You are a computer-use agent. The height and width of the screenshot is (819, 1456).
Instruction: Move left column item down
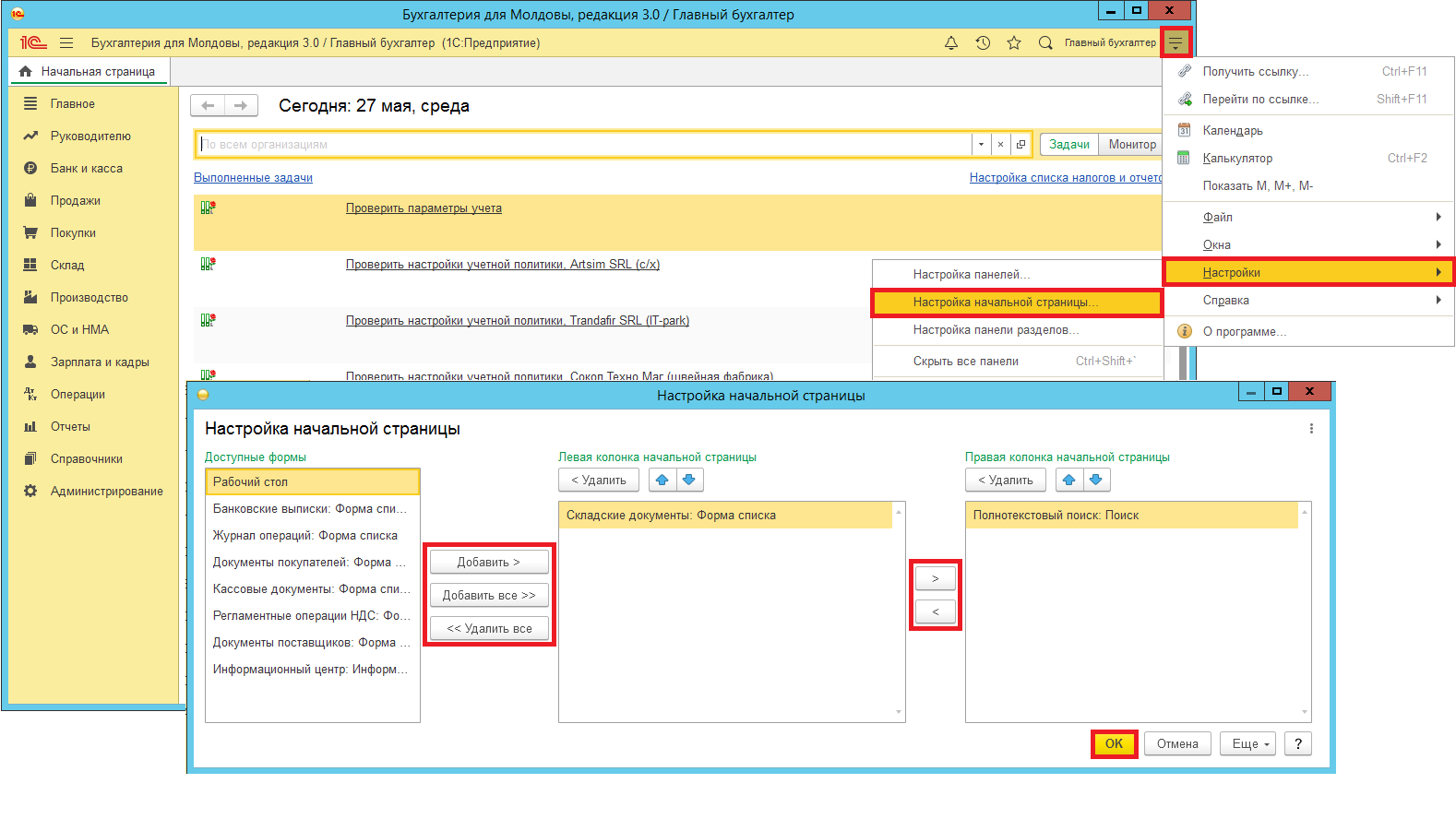point(689,480)
